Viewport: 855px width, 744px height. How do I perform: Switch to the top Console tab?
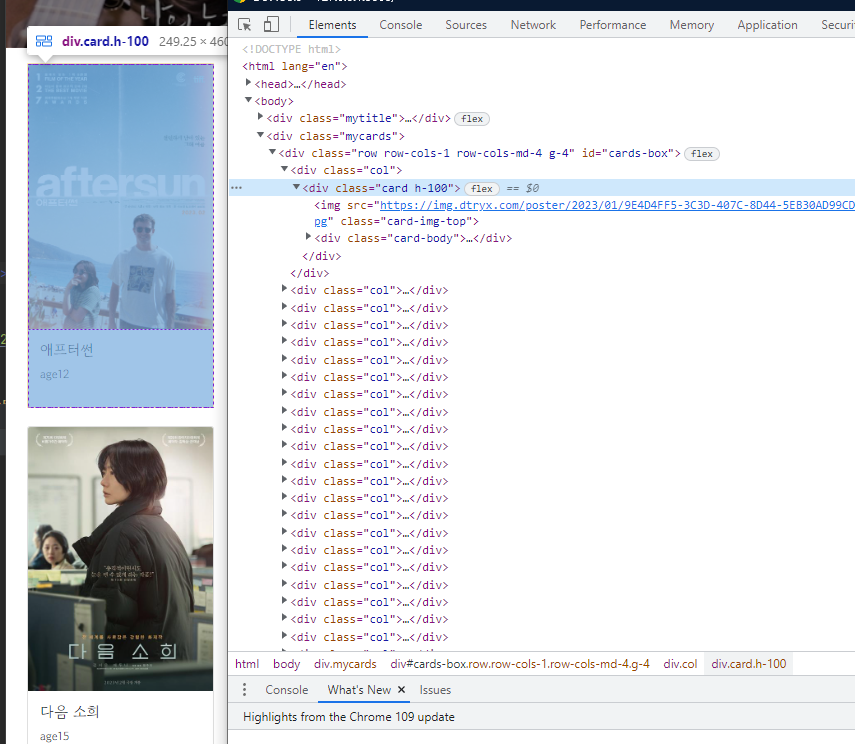pos(401,25)
